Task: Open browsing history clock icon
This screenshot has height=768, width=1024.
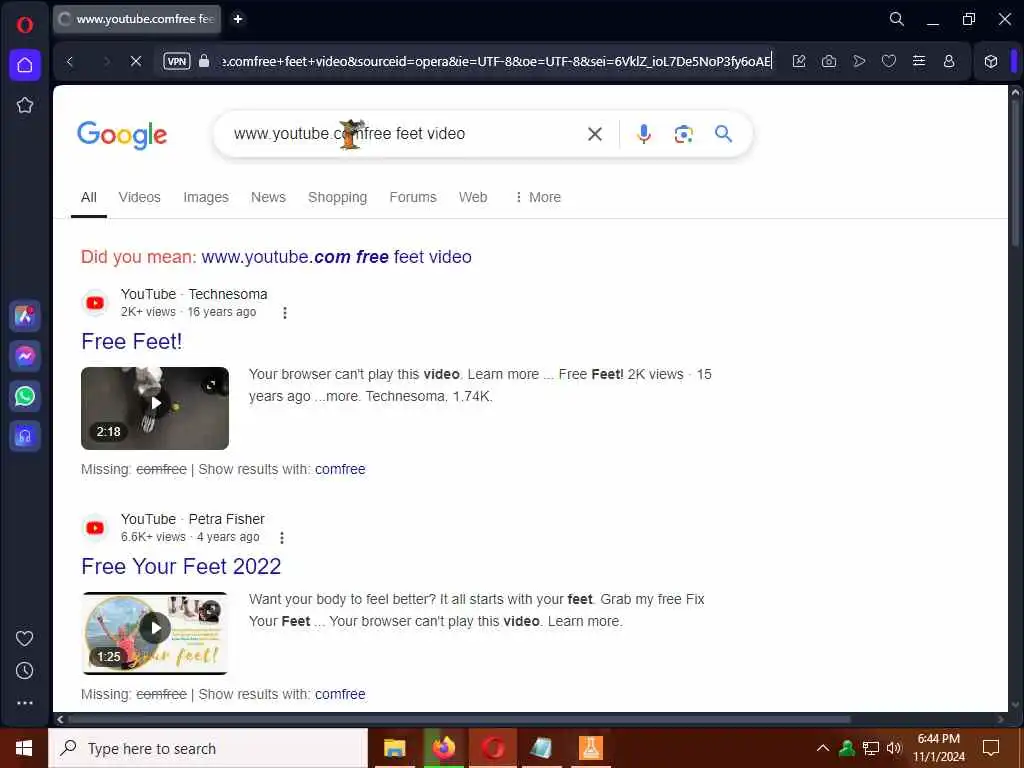Action: pos(25,671)
